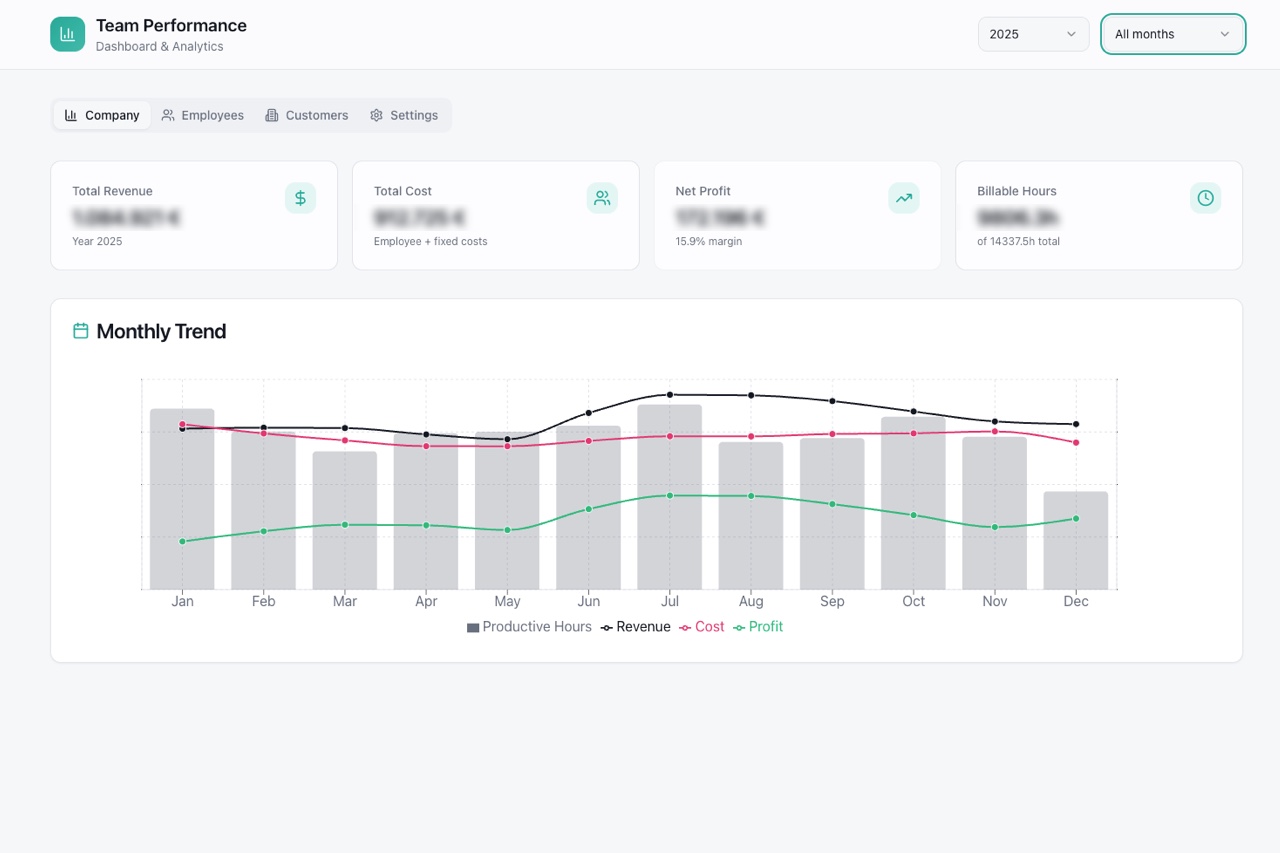Switch to the Customers tab

307,115
